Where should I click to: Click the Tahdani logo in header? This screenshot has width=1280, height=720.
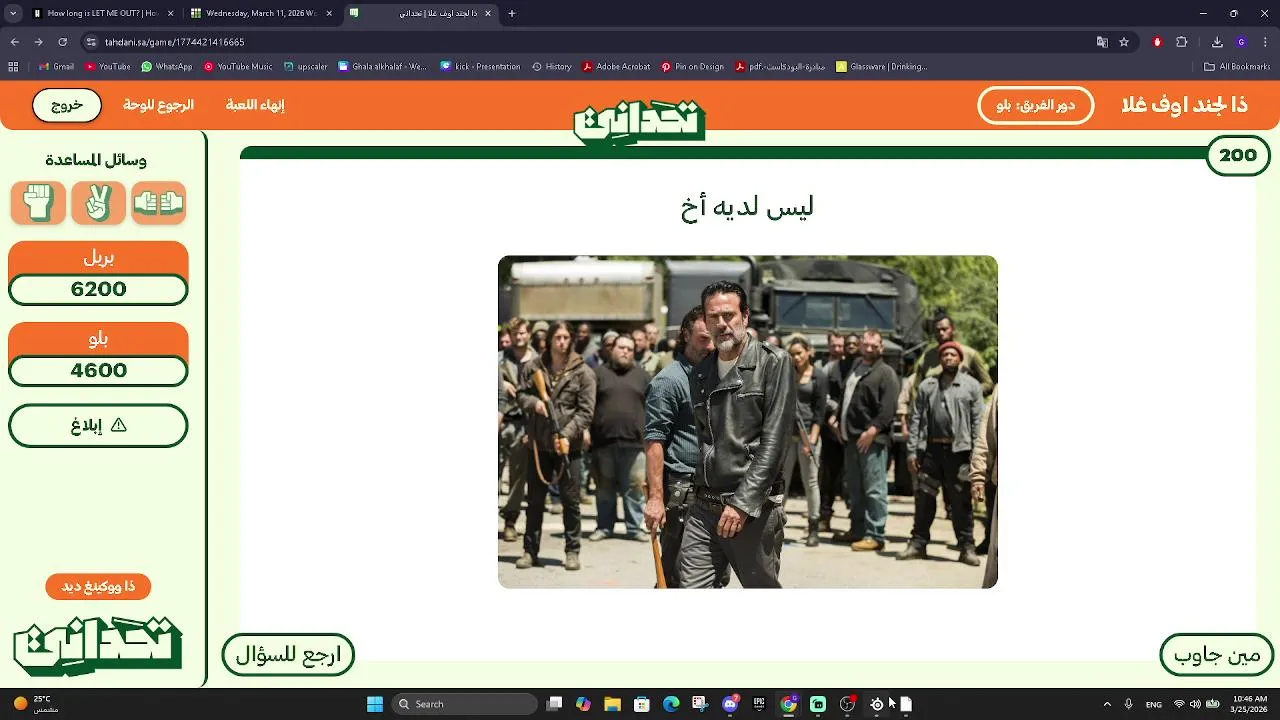pos(640,122)
